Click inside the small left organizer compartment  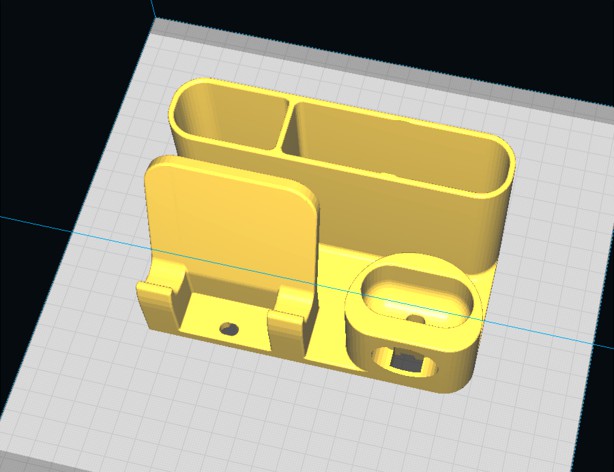[232, 120]
